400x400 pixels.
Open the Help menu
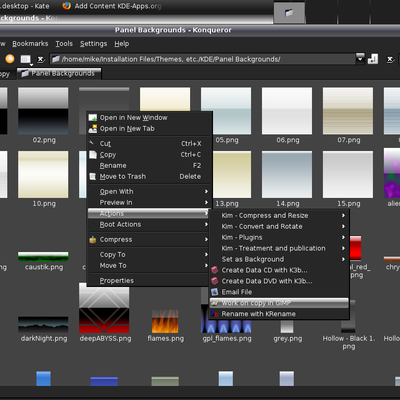point(122,44)
